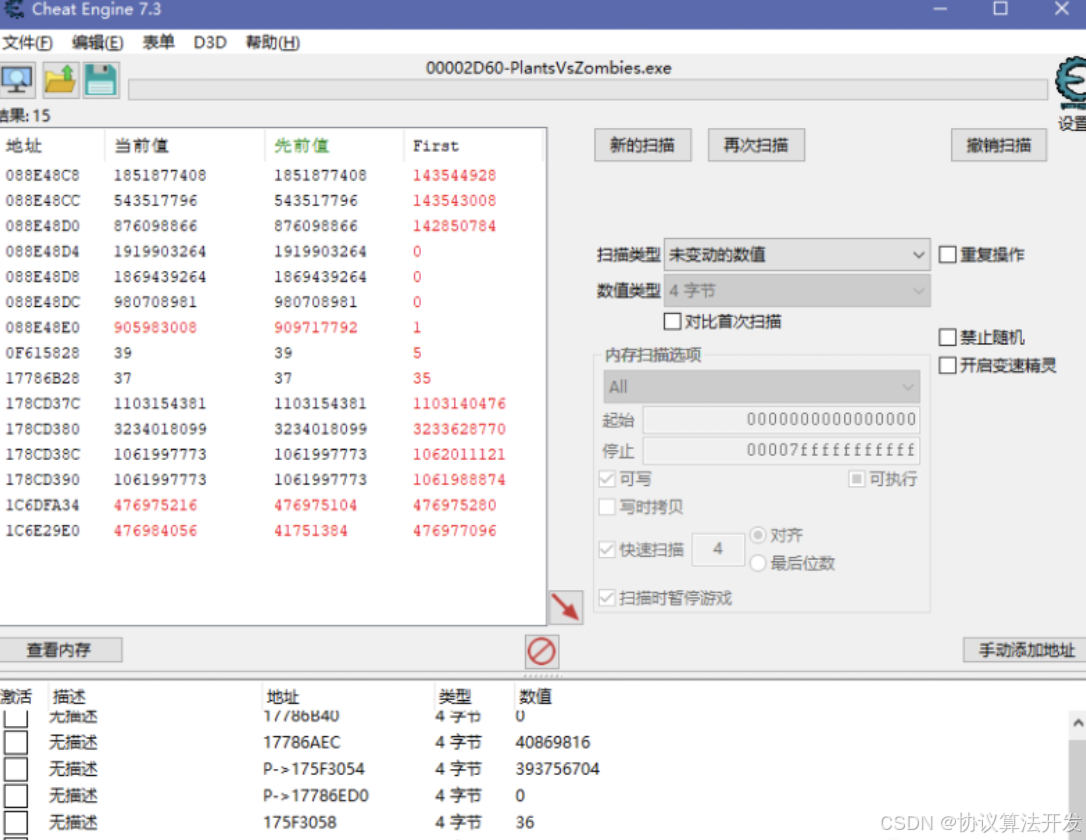Open the 表单 menu
Screen dimensions: 1086x840
coord(159,43)
